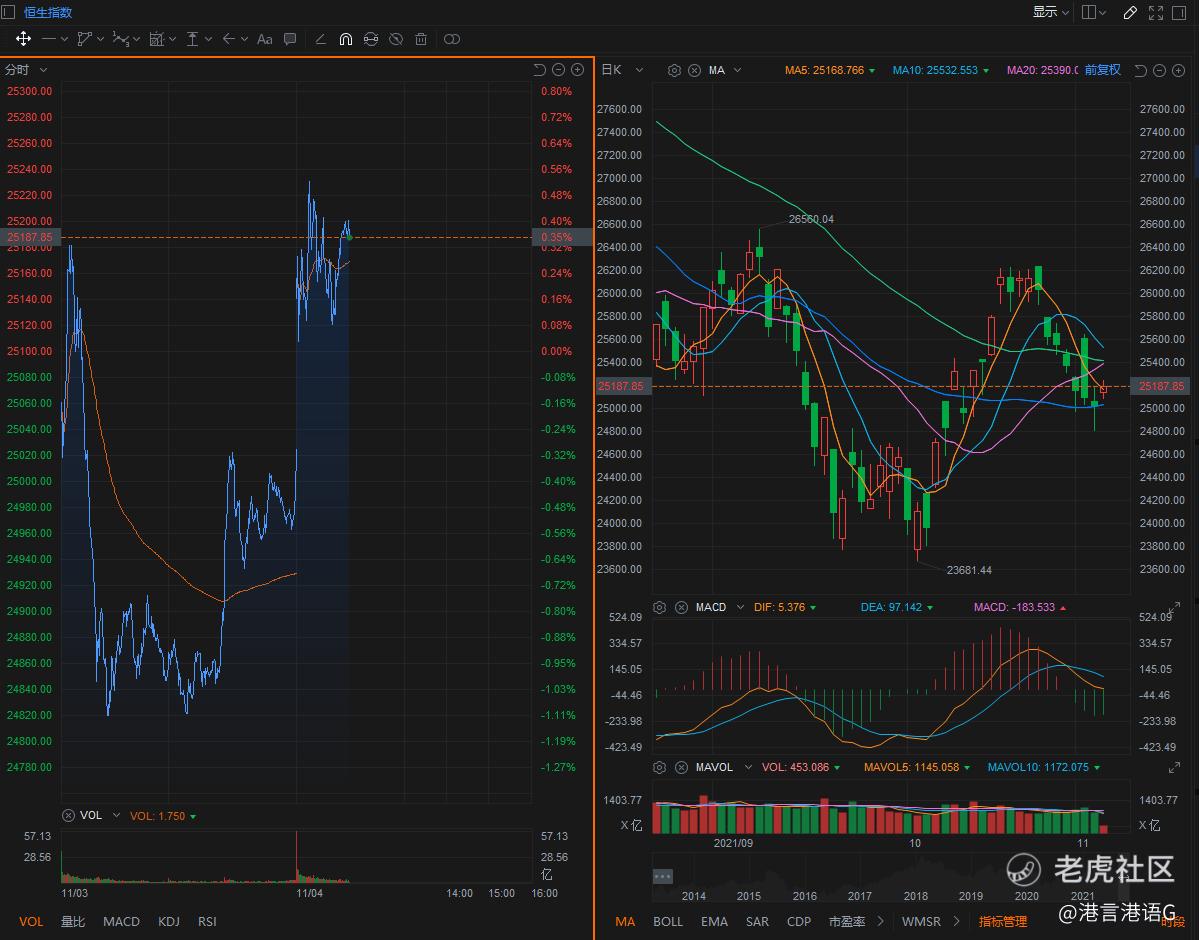Open the 显示 display dropdown
The height and width of the screenshot is (940, 1199).
1051,12
